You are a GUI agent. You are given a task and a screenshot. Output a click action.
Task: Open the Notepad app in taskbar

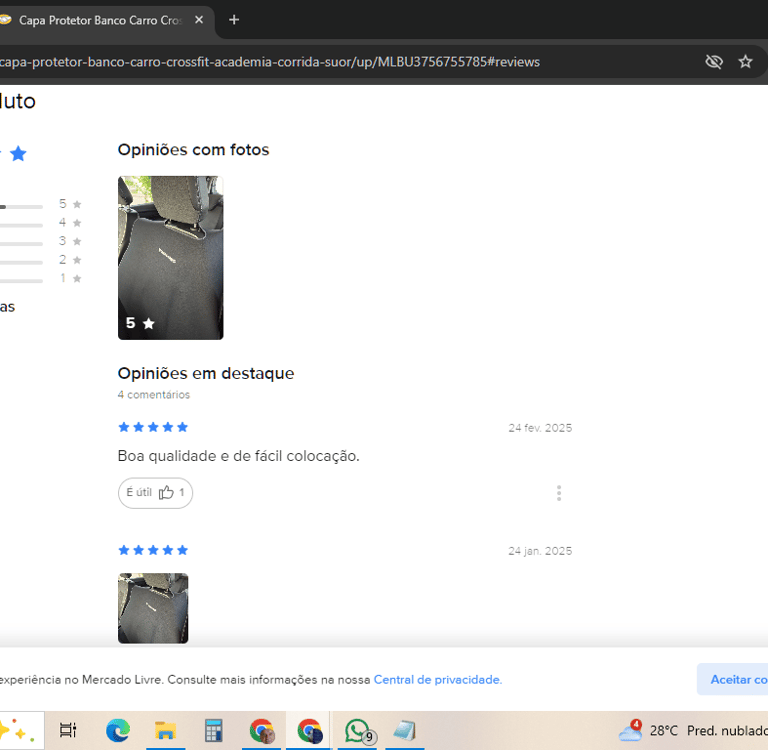pyautogui.click(x=405, y=730)
